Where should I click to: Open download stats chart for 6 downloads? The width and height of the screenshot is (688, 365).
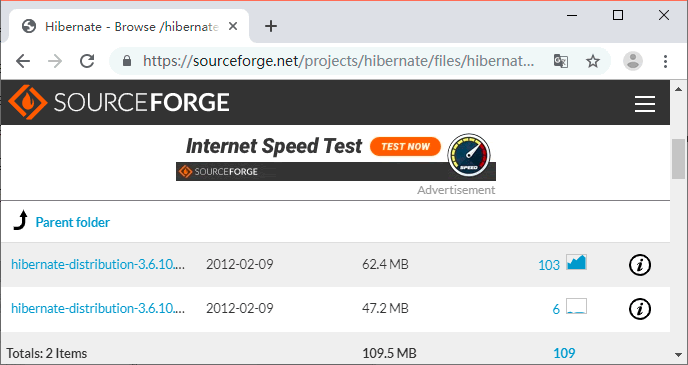[x=576, y=306]
